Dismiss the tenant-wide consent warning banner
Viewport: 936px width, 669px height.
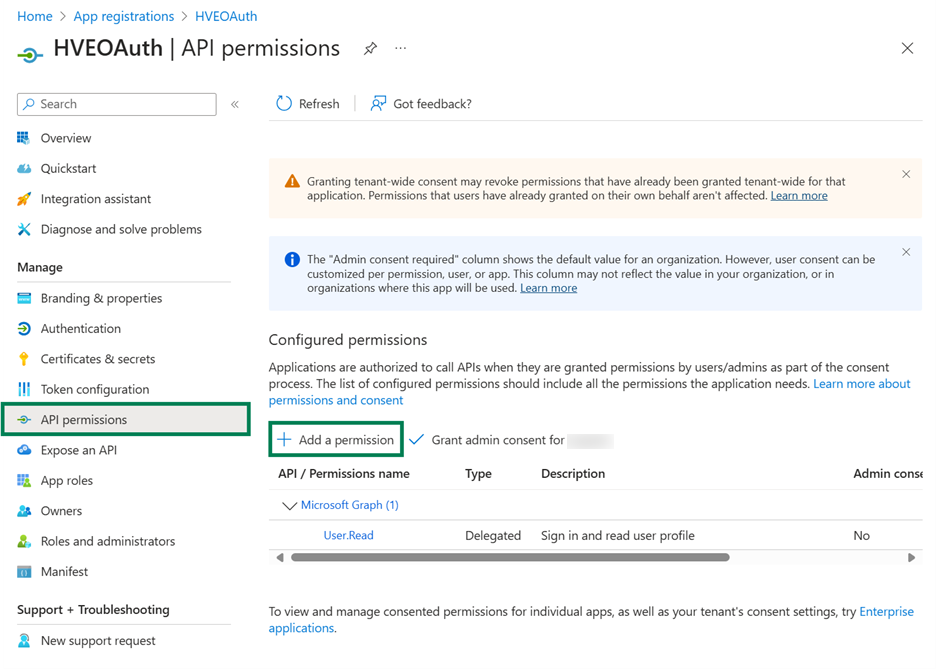(x=906, y=174)
